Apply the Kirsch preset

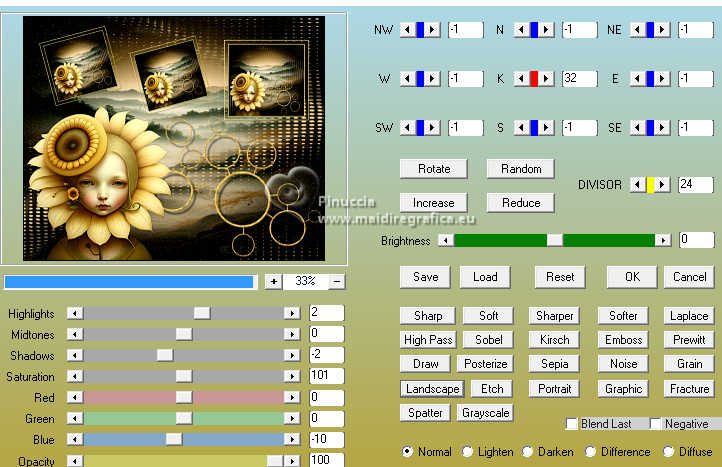[x=554, y=340]
